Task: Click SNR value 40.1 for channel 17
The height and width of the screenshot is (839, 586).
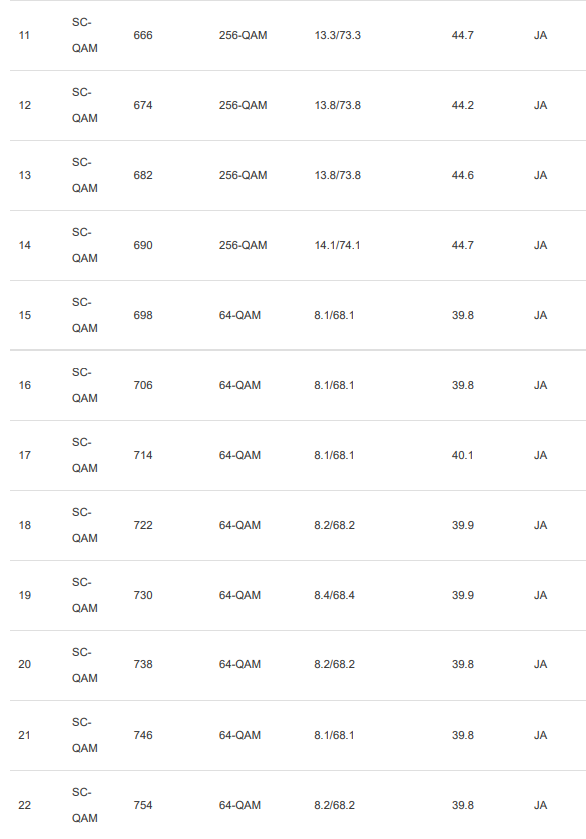Action: coord(462,455)
